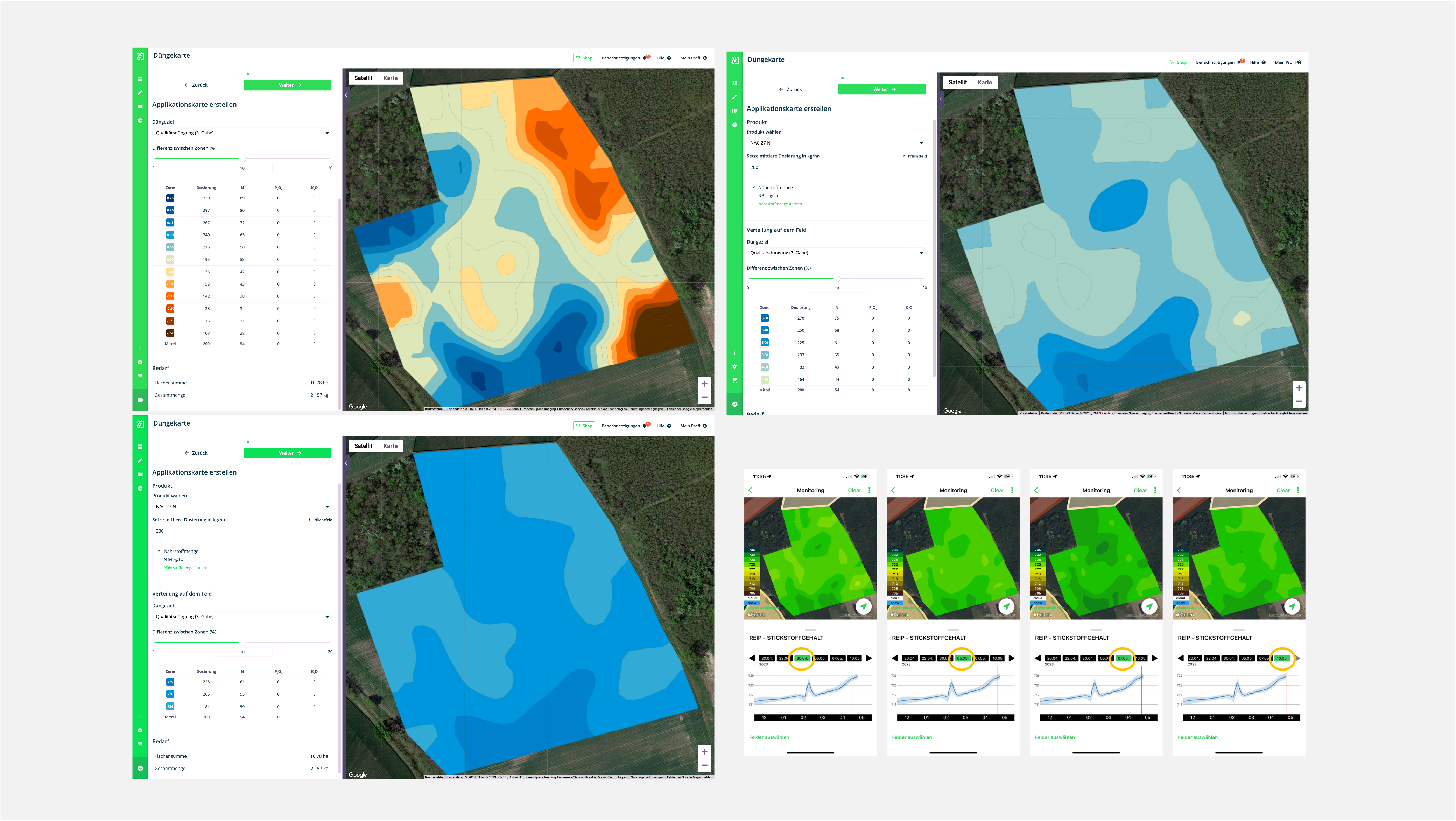Select 20.04. date chip on phone with 30.04. selected
Image resolution: width=1456 pixels, height=821 pixels.
coord(766,658)
